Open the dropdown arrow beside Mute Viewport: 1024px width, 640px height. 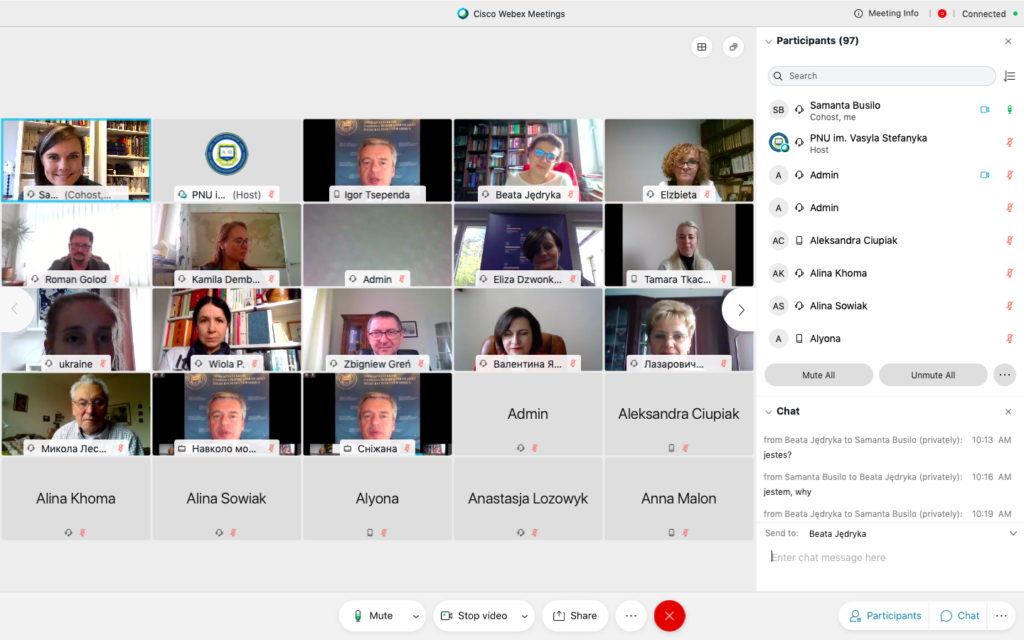pyautogui.click(x=416, y=616)
